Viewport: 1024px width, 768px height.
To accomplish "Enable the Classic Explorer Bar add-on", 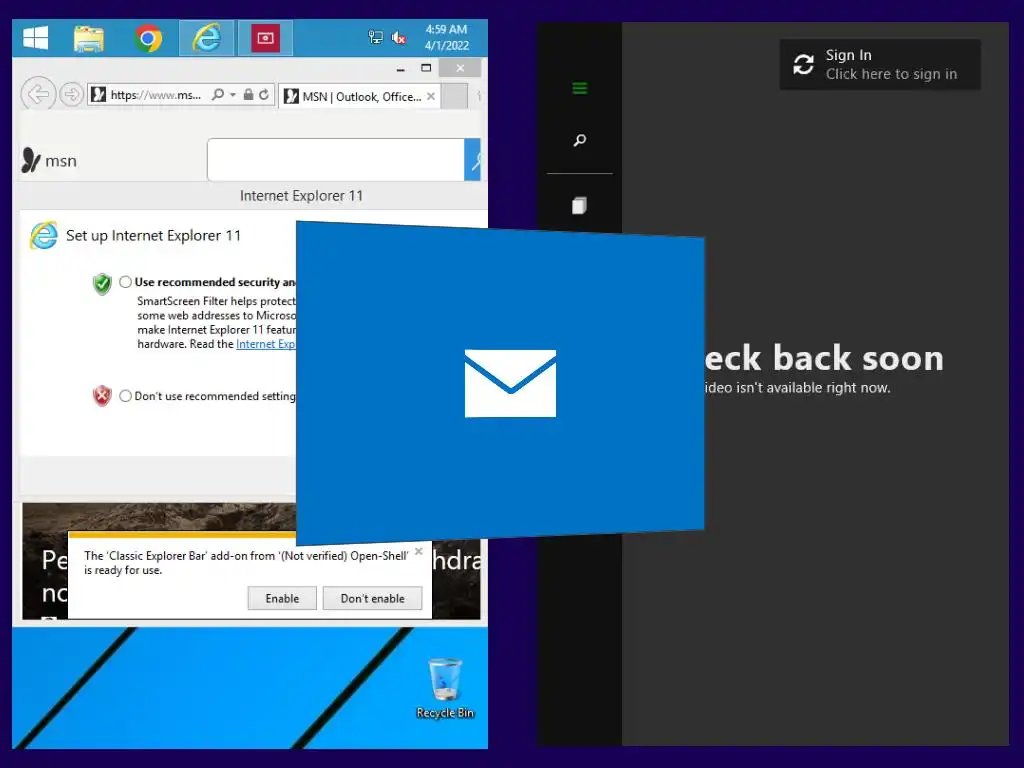I will pyautogui.click(x=282, y=598).
